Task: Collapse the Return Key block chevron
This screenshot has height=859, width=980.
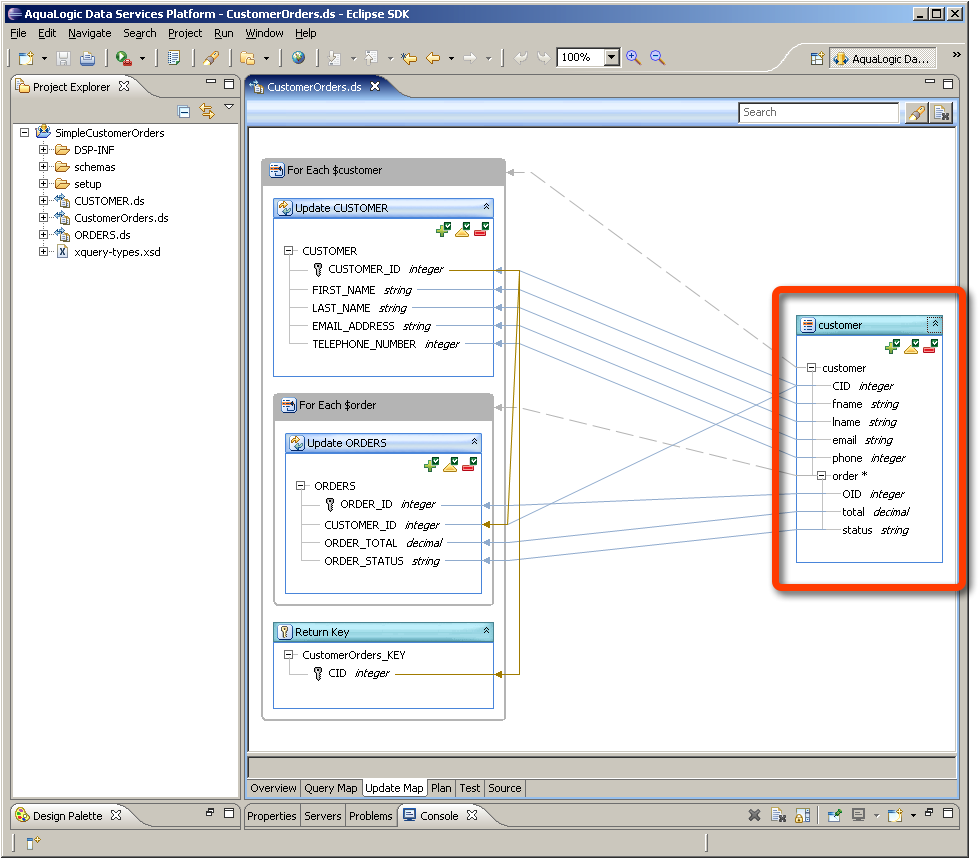Action: (486, 630)
